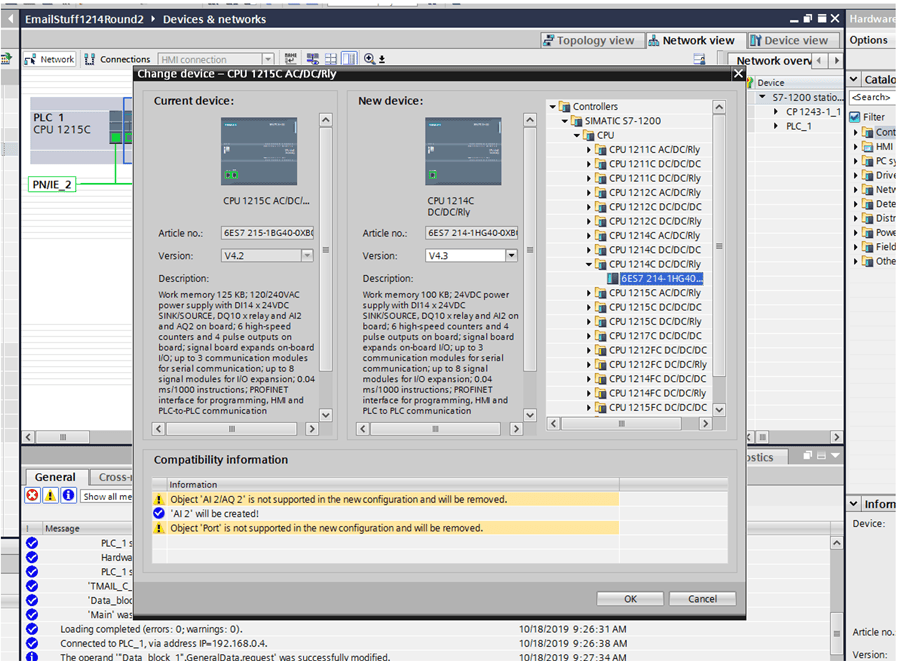Expand CPU 1211C AC/DC/Rly tree node

[588, 150]
